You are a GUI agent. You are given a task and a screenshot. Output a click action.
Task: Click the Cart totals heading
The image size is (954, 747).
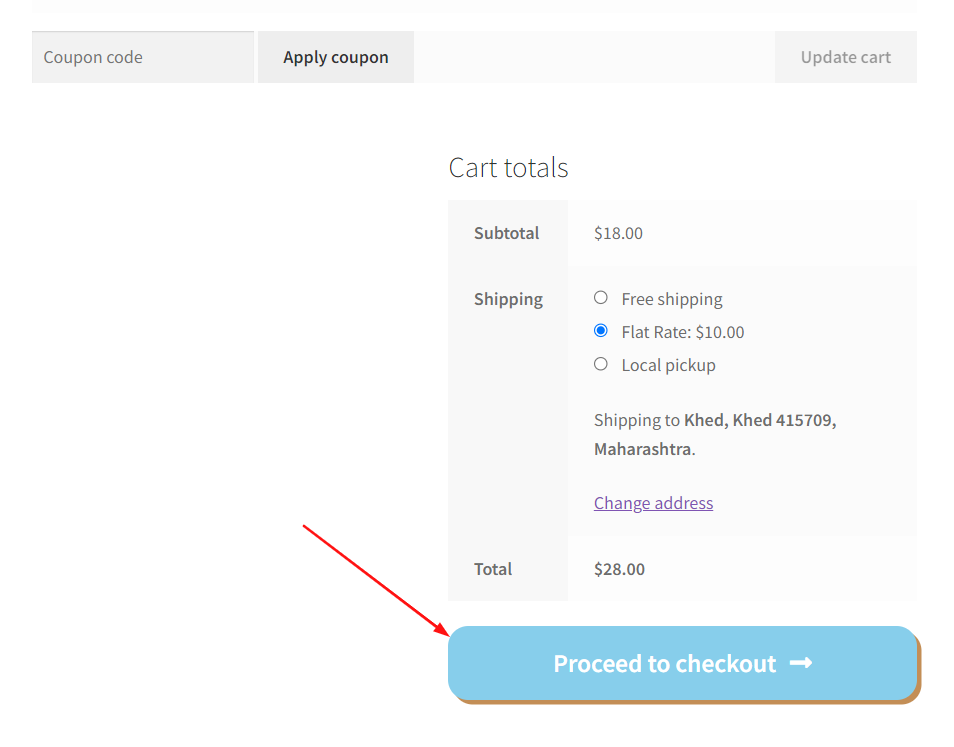(x=508, y=168)
